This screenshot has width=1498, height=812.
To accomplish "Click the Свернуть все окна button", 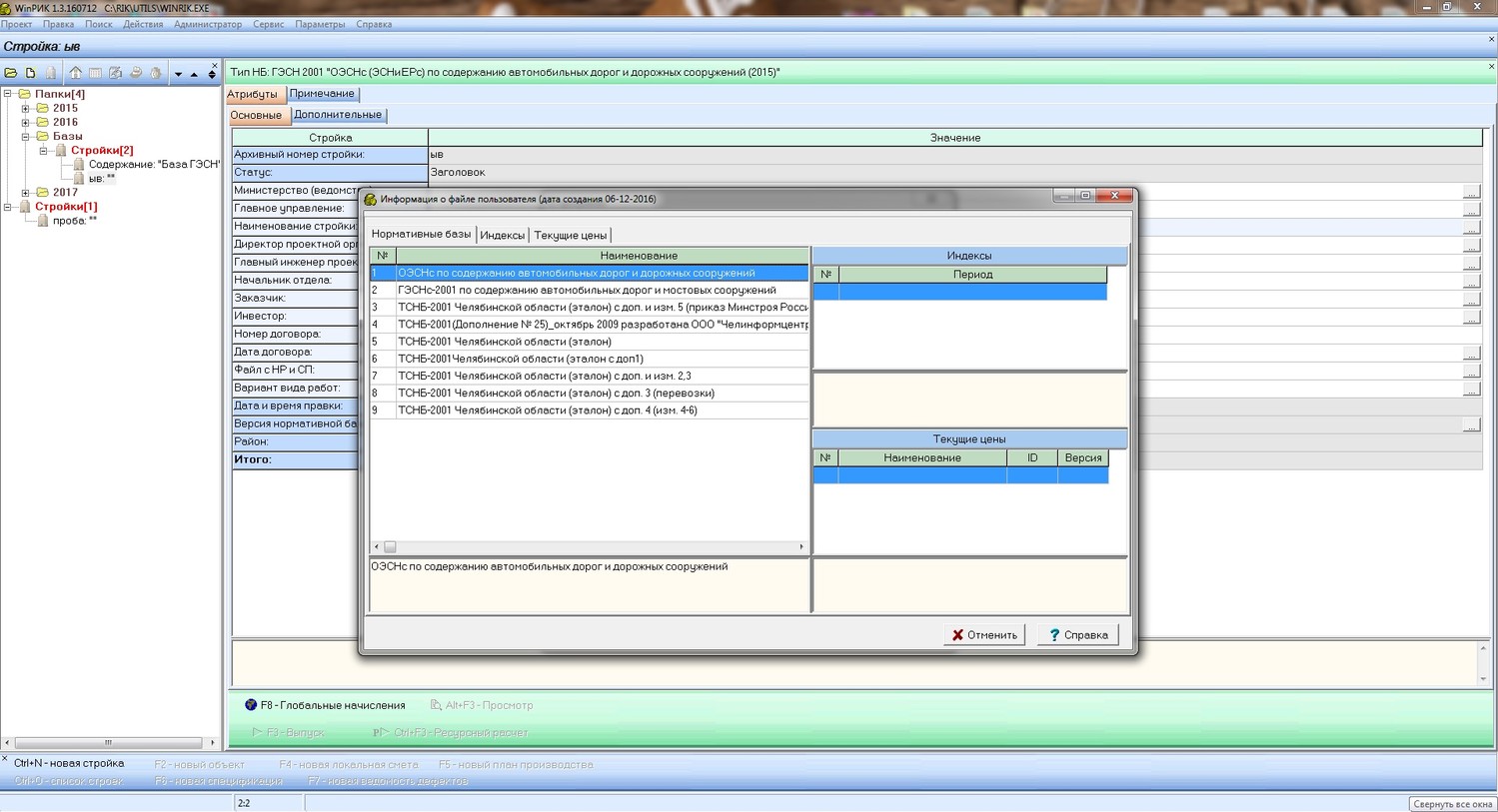I will coord(1452,804).
